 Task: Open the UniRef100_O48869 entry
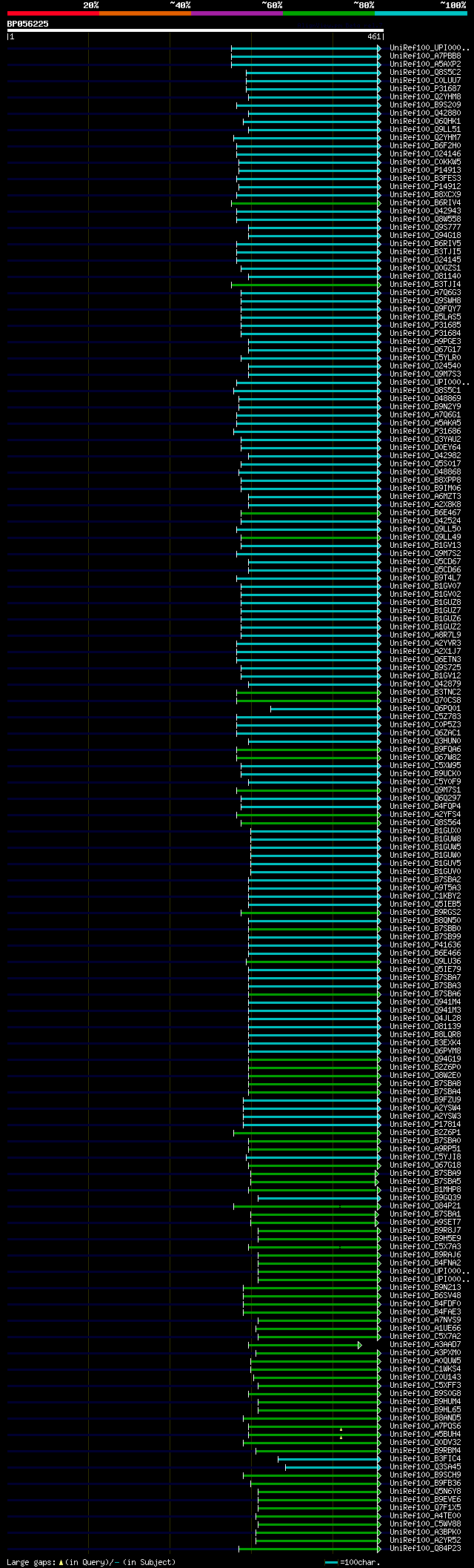(425, 398)
